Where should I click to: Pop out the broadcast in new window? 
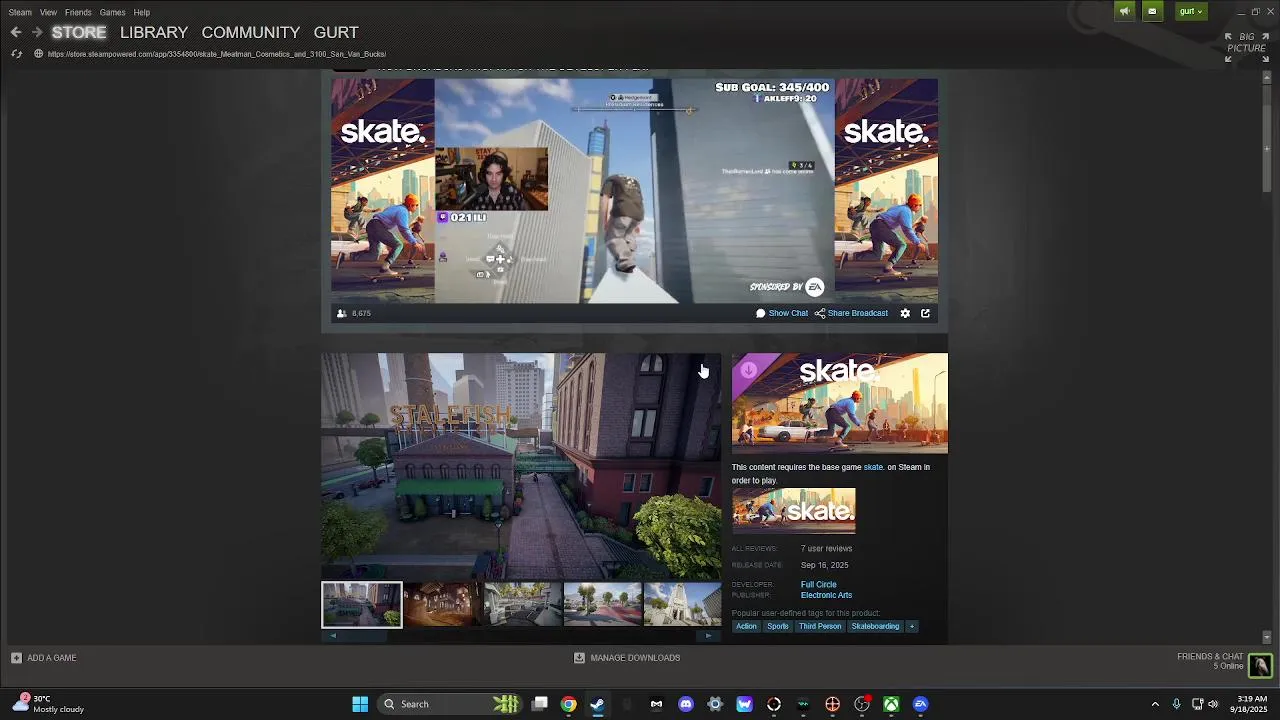pyautogui.click(x=925, y=313)
